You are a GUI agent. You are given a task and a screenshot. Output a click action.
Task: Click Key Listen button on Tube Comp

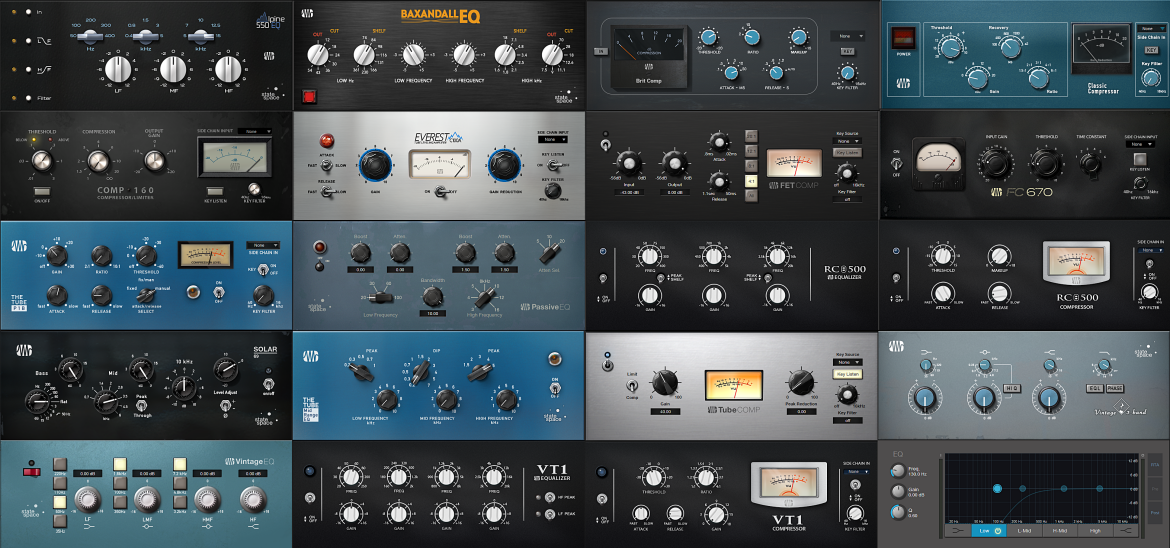coord(847,374)
